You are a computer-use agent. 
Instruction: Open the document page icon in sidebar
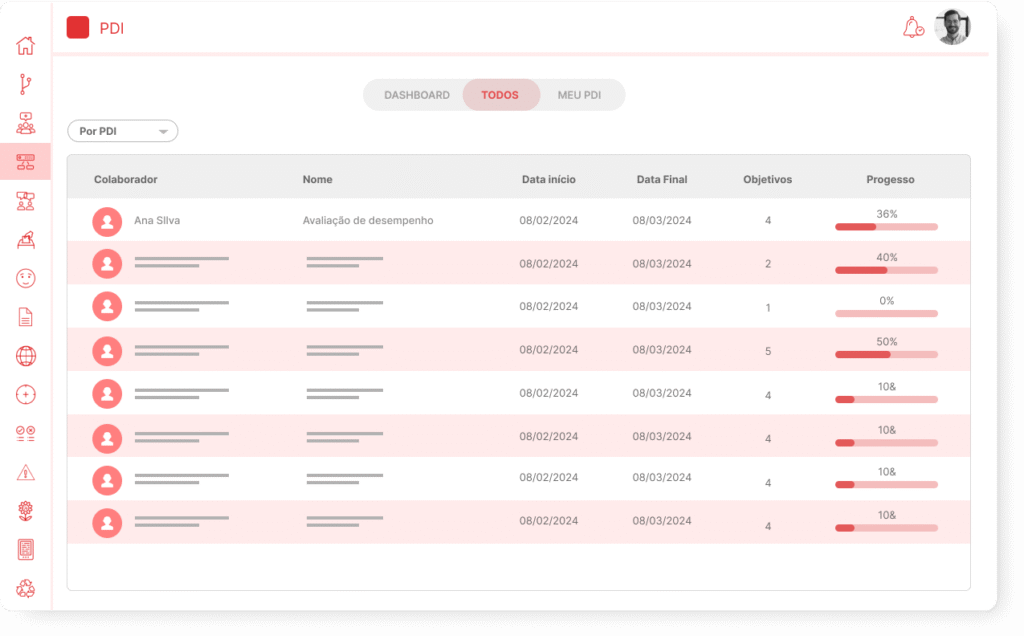coord(25,317)
